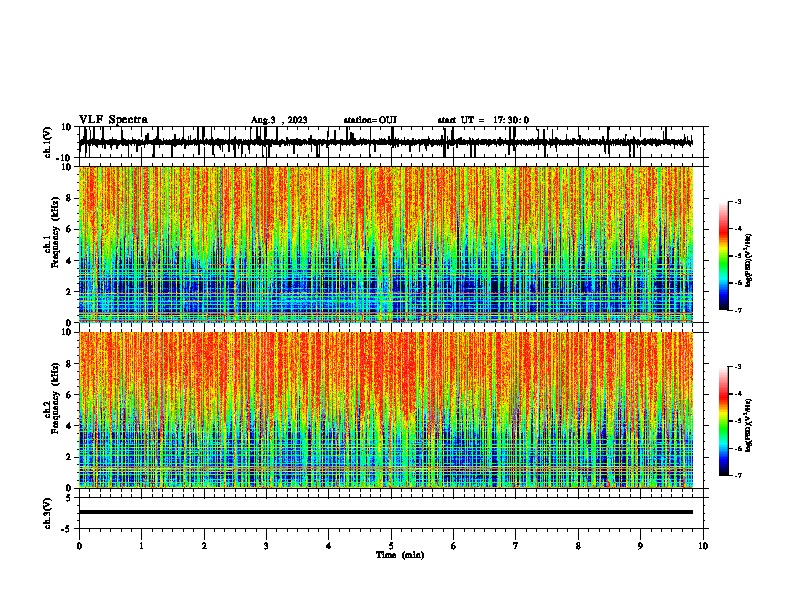Click inside the ch.1 spectrogram panel
The width and height of the screenshot is (792, 612).
click(386, 244)
